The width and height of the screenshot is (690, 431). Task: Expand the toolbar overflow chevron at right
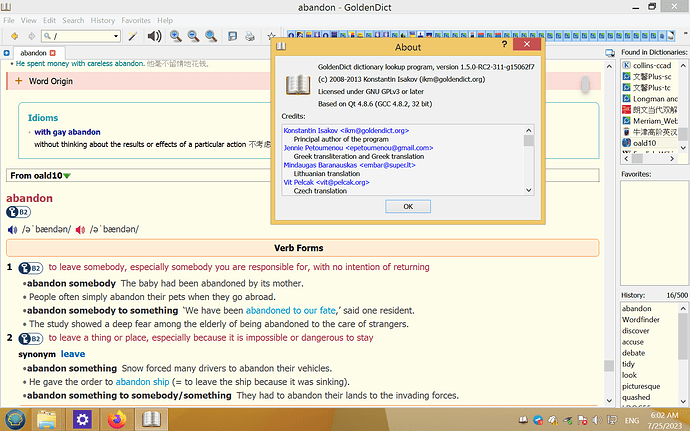point(685,33)
